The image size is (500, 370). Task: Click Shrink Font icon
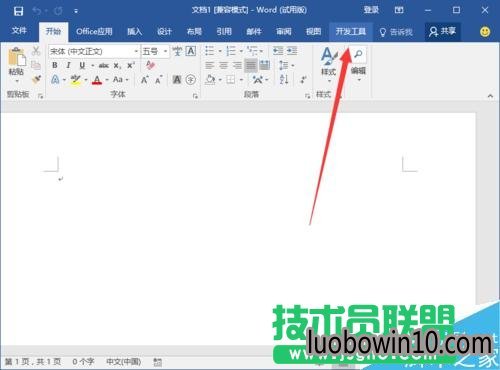[x=158, y=80]
